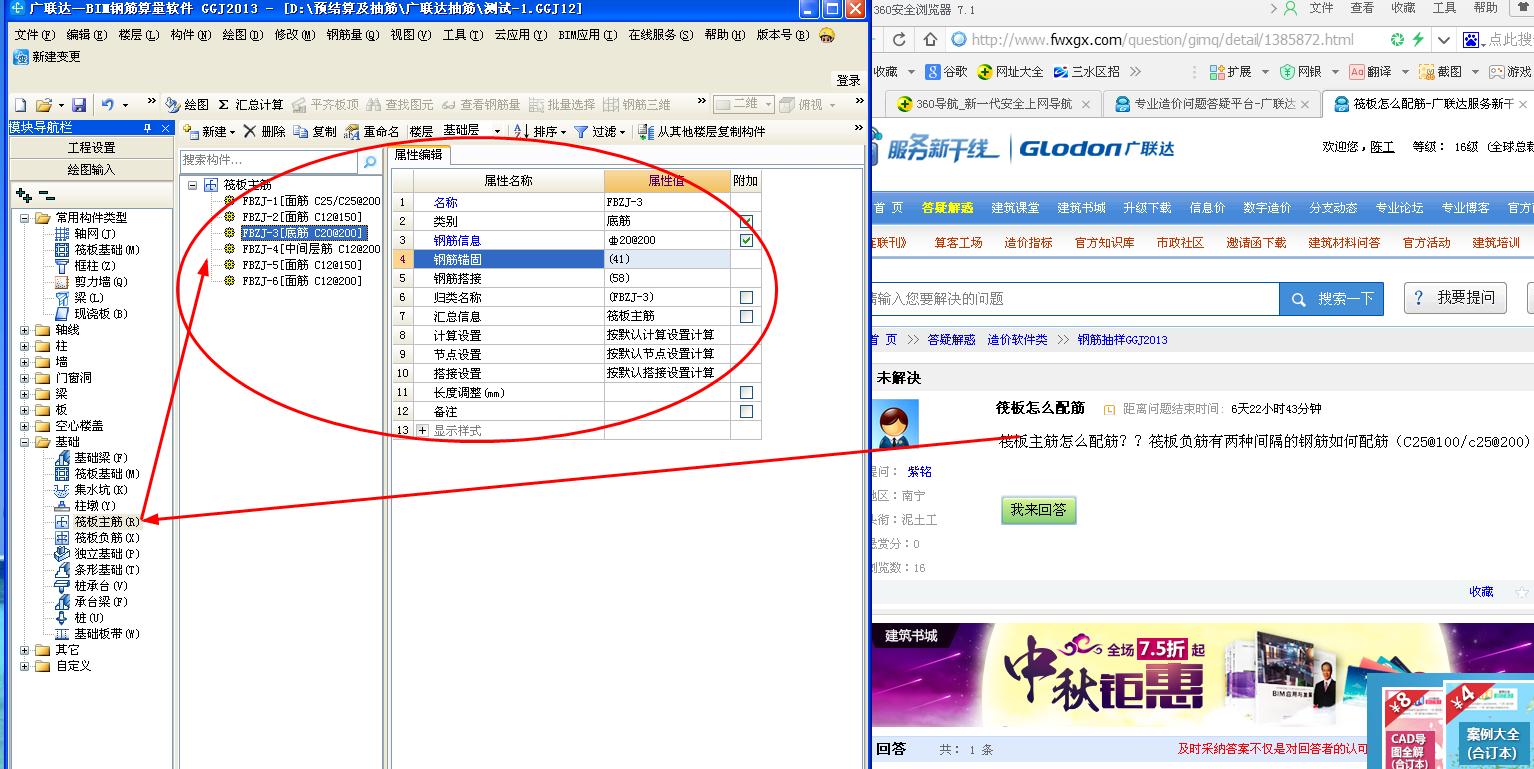This screenshot has width=1534, height=769.
Task: Select 筏板负筋(X) under 基础
Action: 97,538
